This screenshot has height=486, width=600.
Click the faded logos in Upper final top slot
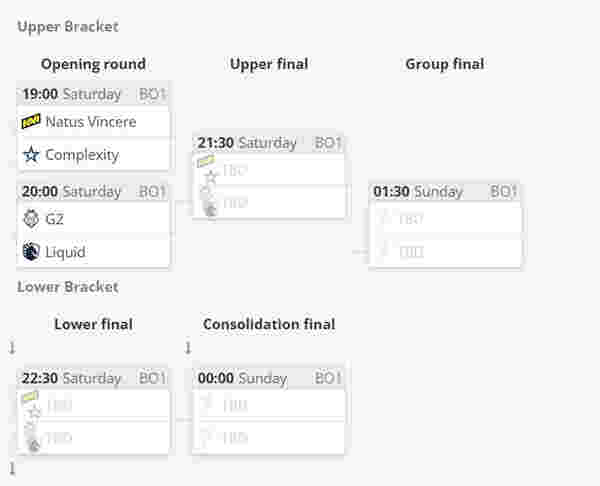pos(208,170)
